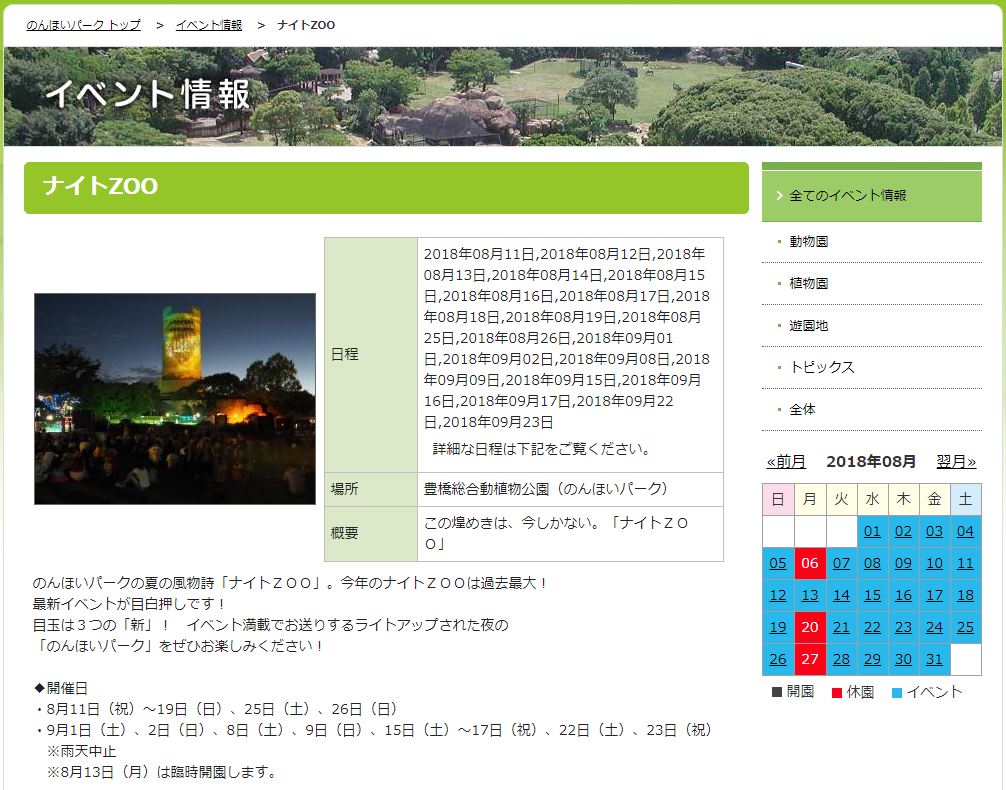1006x790 pixels.
Task: Click the Night ZOO event photo
Action: 175,398
